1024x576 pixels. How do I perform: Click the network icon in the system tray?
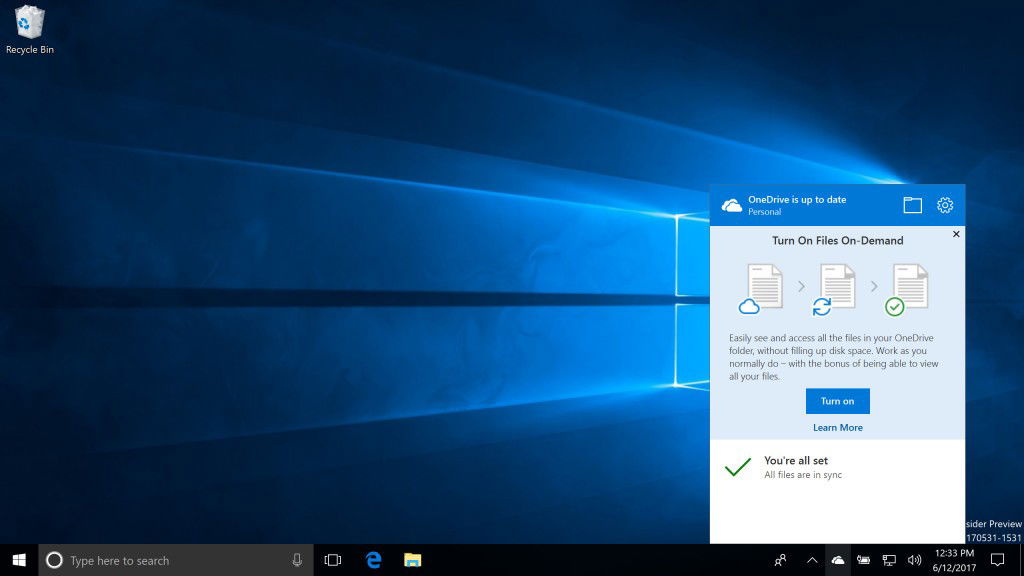889,560
